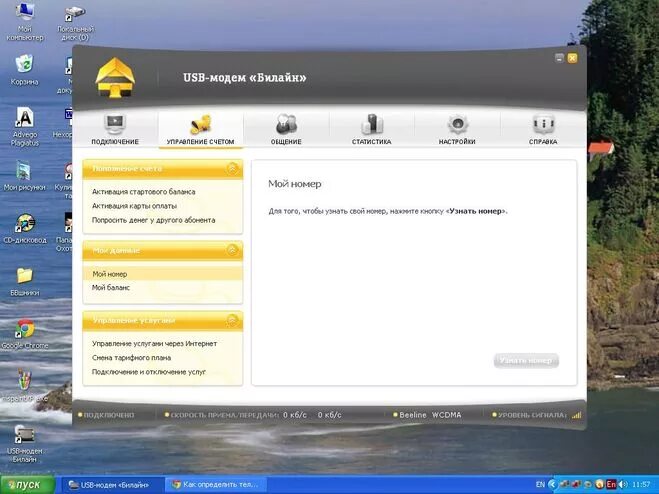659x494 pixels.
Task: Launch Google Chrome from desktop
Action: (x=25, y=334)
